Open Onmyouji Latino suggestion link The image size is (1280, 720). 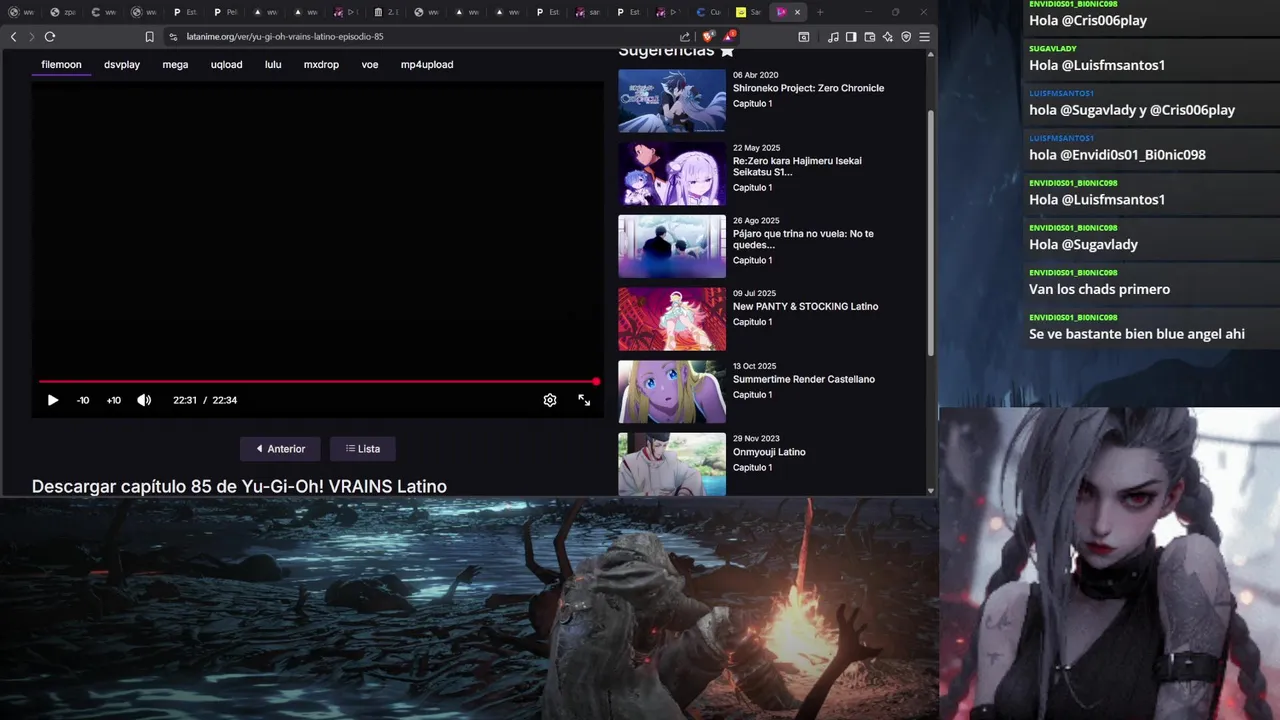769,452
